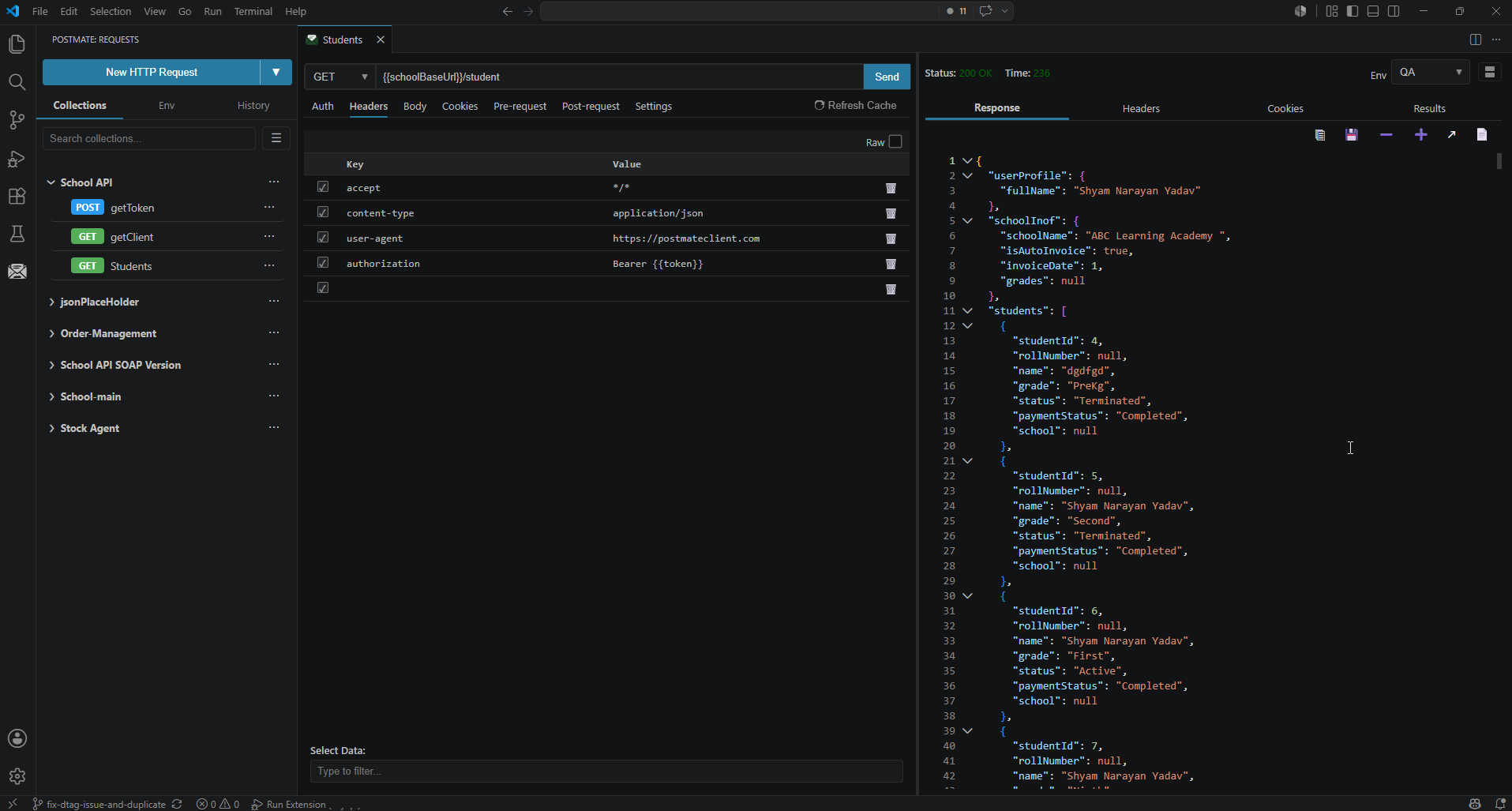Collapse all response nodes with minus icon
This screenshot has height=811, width=1512.
tap(1386, 135)
